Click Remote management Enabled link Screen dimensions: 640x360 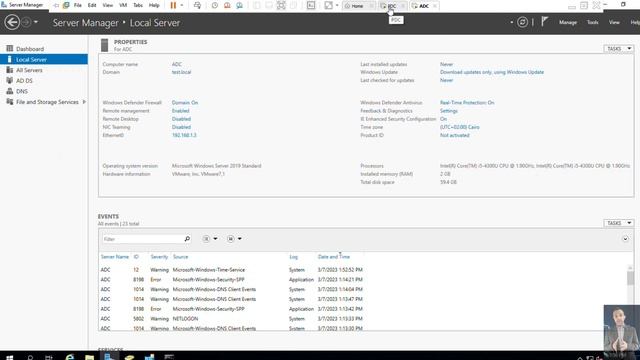pos(180,111)
